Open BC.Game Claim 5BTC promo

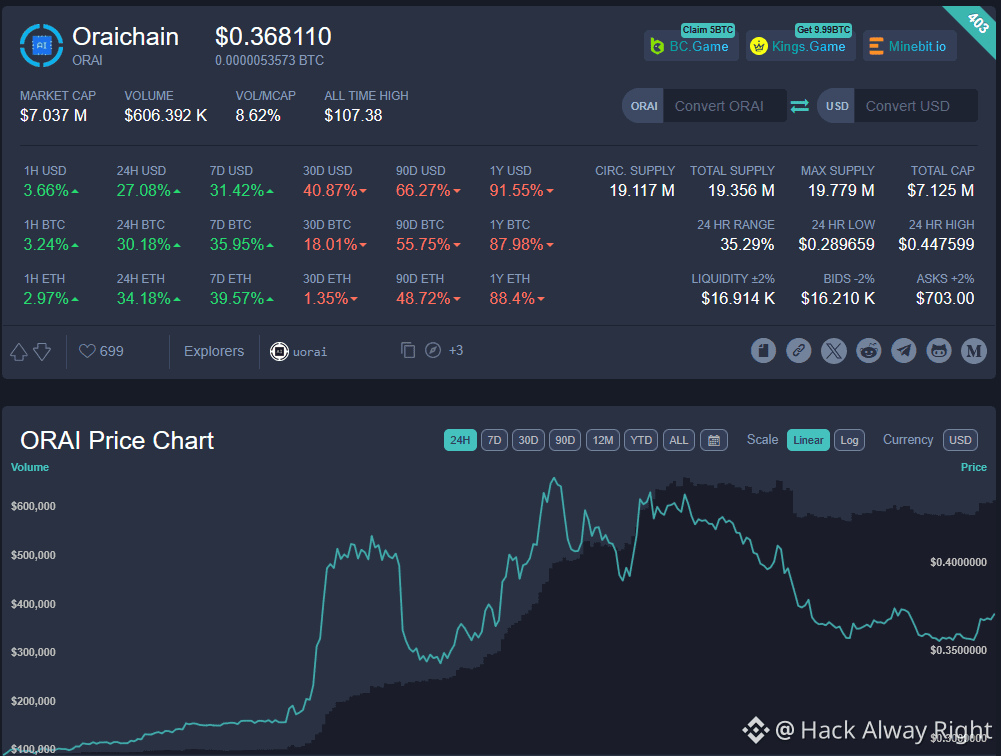pyautogui.click(x=691, y=46)
